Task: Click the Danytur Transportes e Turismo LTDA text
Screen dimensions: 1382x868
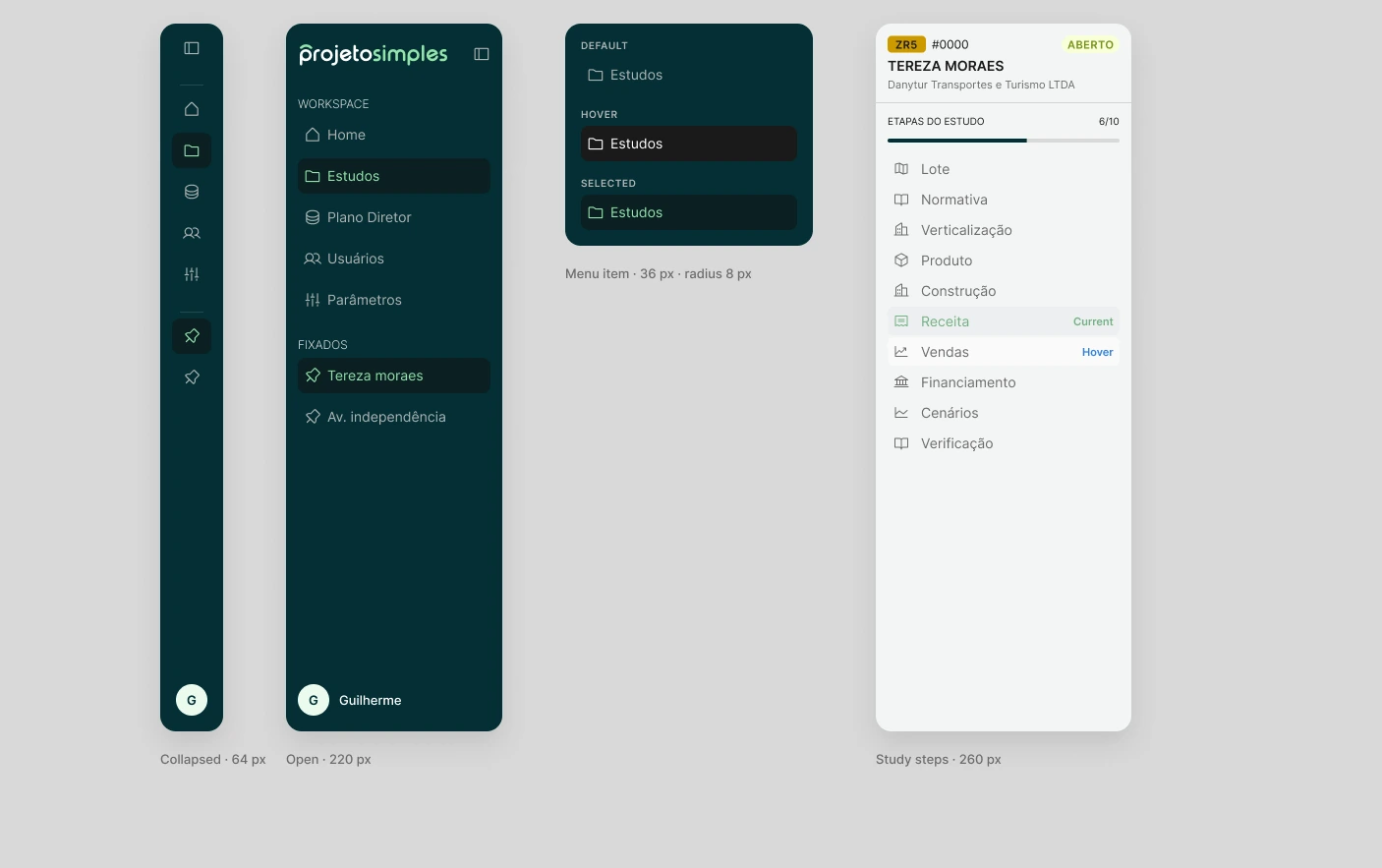Action: click(981, 85)
